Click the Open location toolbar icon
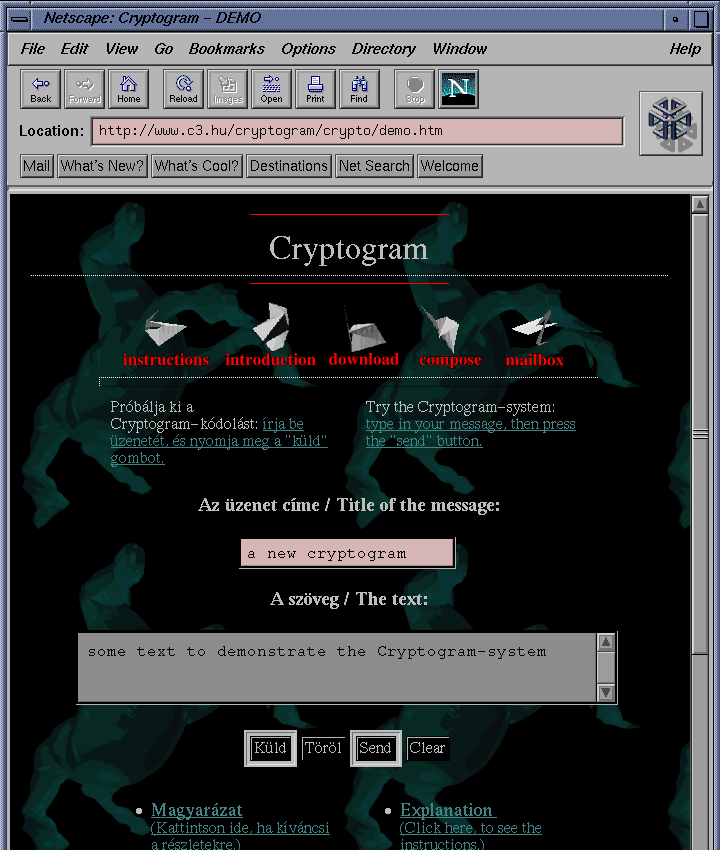This screenshot has width=720, height=850. coord(271,89)
